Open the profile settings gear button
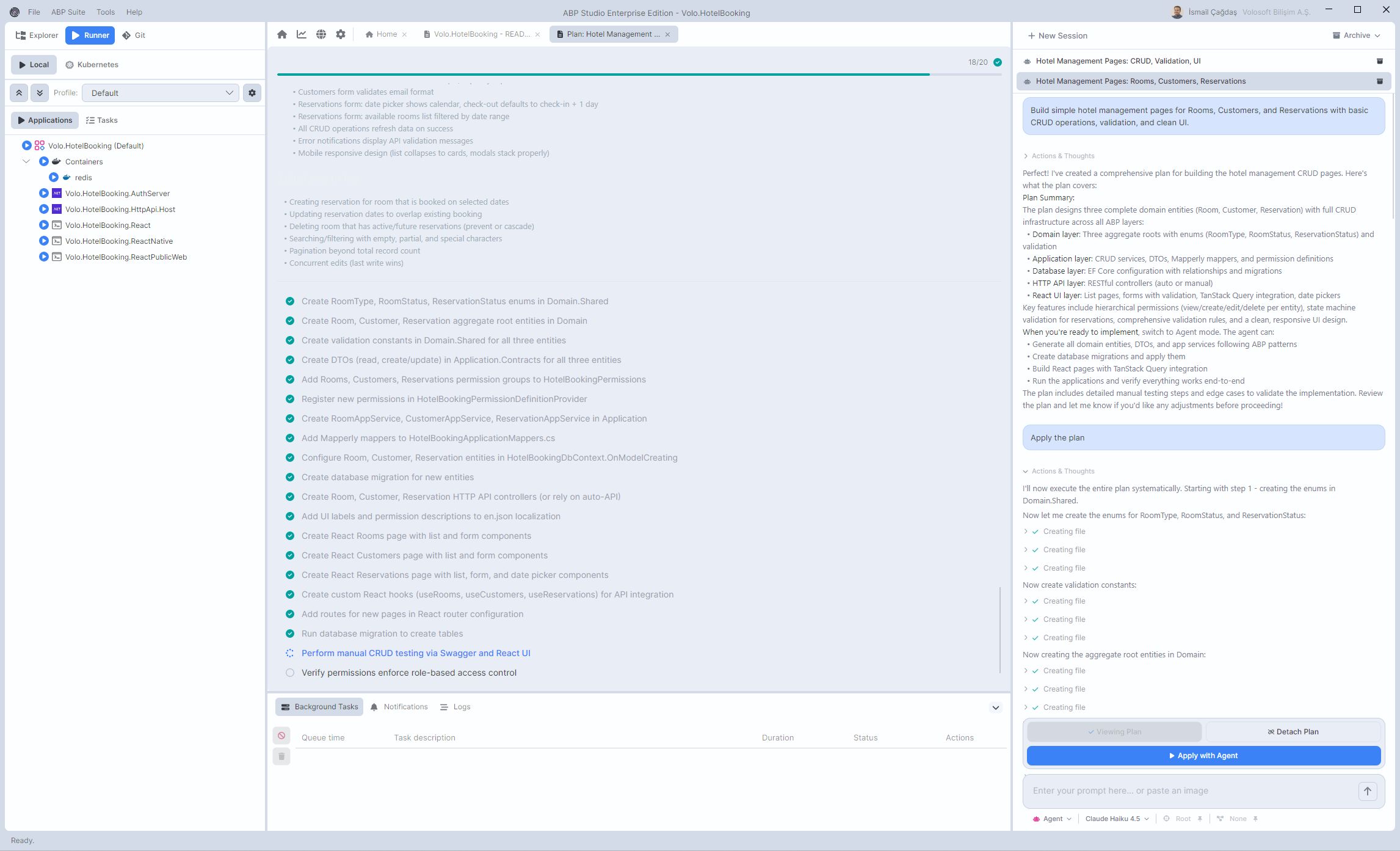This screenshot has width=1400, height=851. tap(252, 93)
